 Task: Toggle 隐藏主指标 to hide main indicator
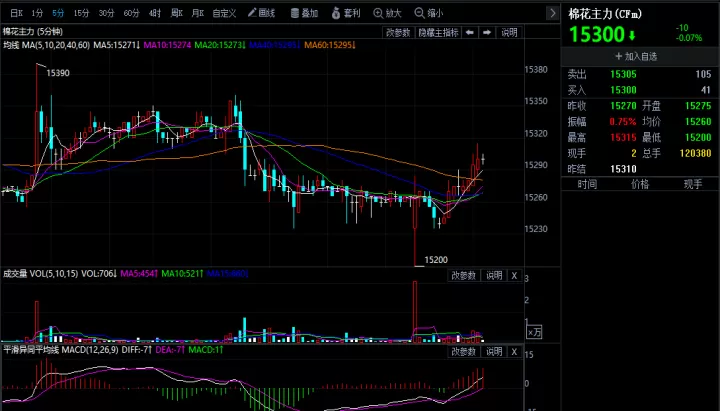pyautogui.click(x=438, y=33)
